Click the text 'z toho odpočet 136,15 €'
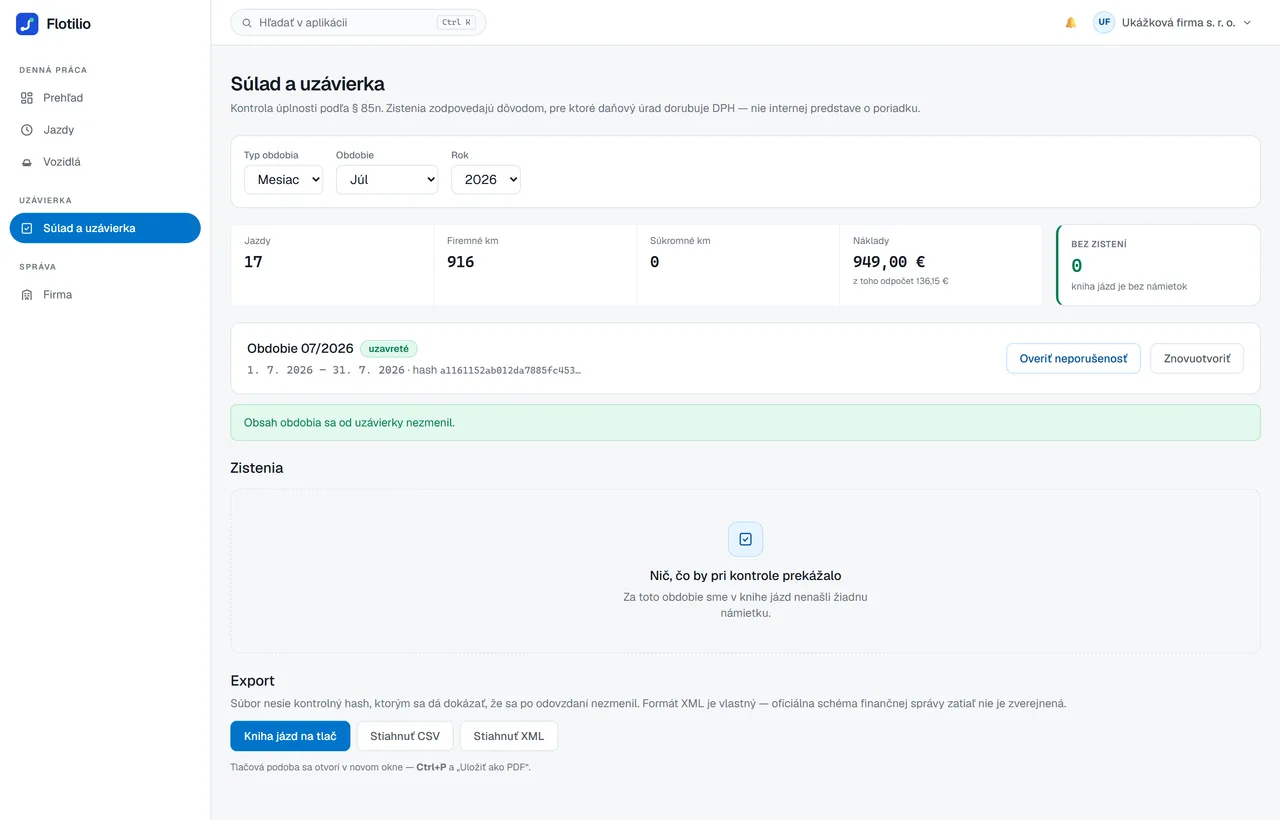1280x820 pixels. point(900,281)
